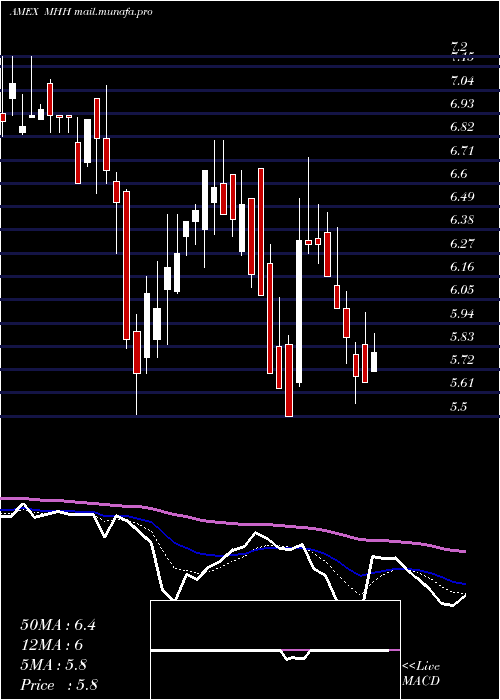The height and width of the screenshot is (700, 500).
Task: Click the 6.27 price axis label
Action: 462,244
